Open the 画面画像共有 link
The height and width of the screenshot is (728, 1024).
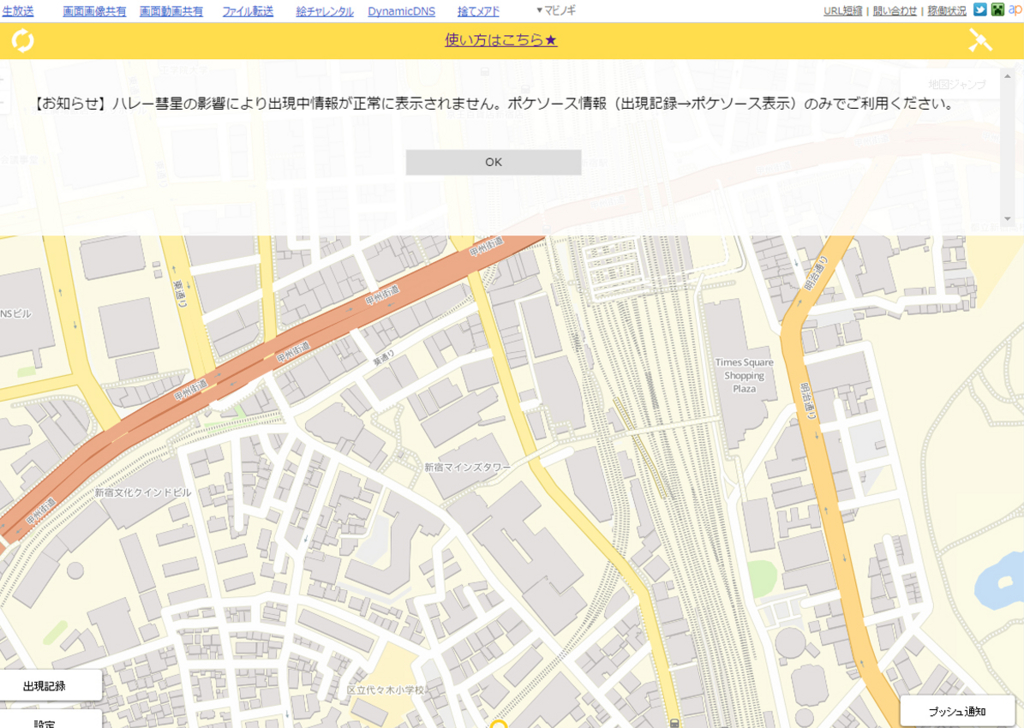pos(94,11)
